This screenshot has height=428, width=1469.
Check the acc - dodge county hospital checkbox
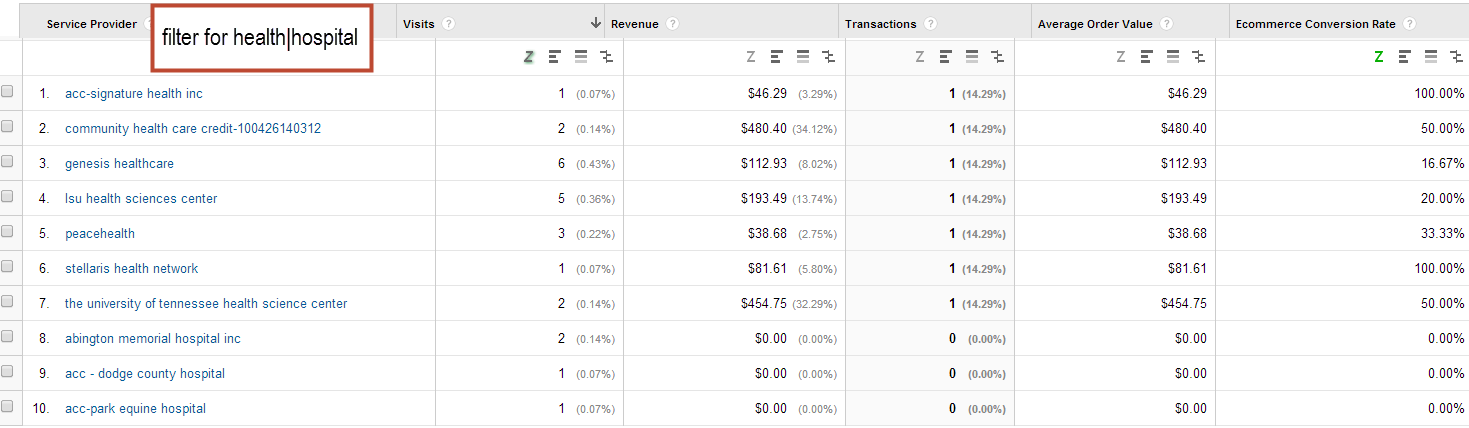tap(8, 372)
